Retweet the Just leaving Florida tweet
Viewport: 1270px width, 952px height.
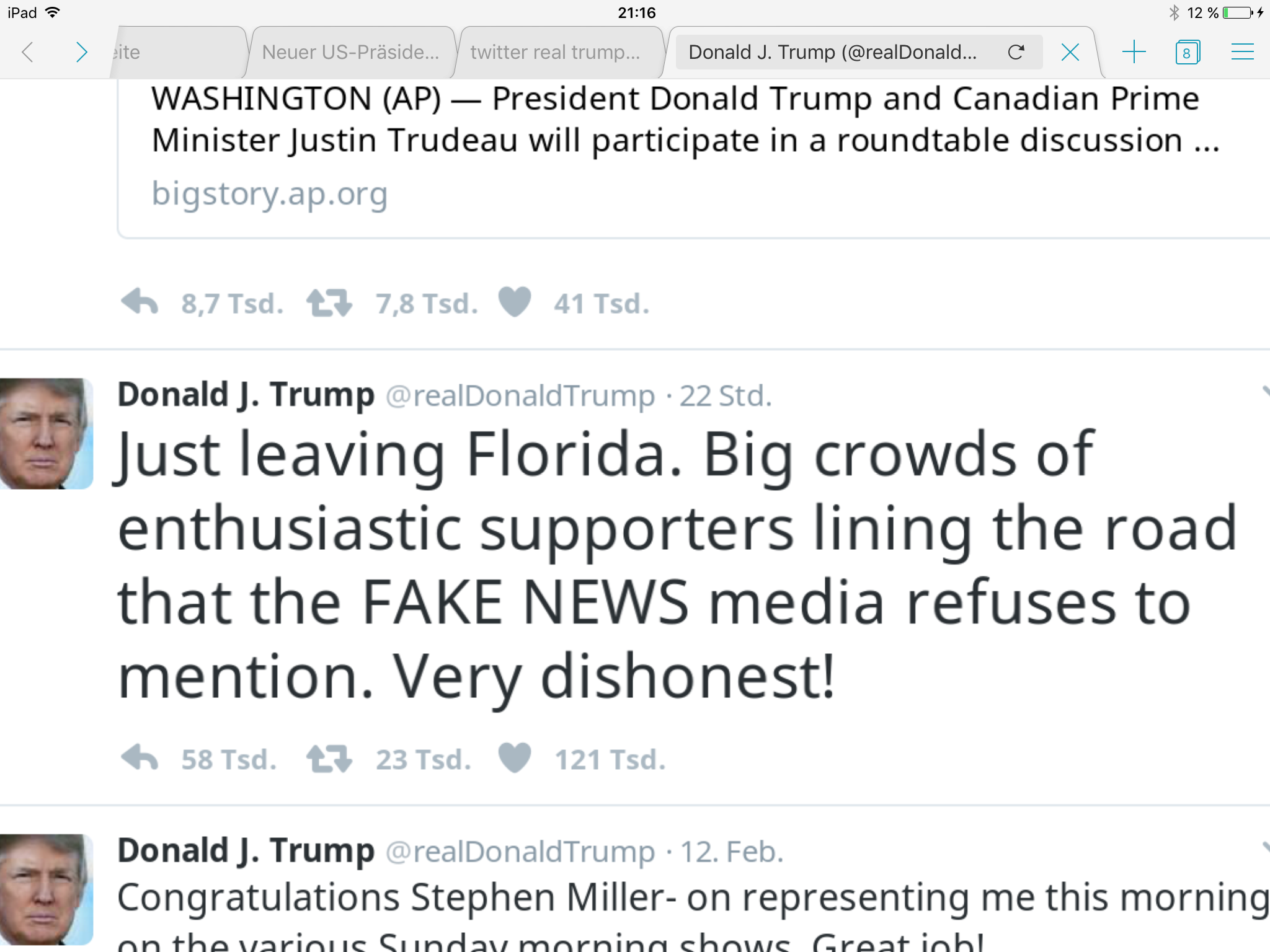click(329, 759)
